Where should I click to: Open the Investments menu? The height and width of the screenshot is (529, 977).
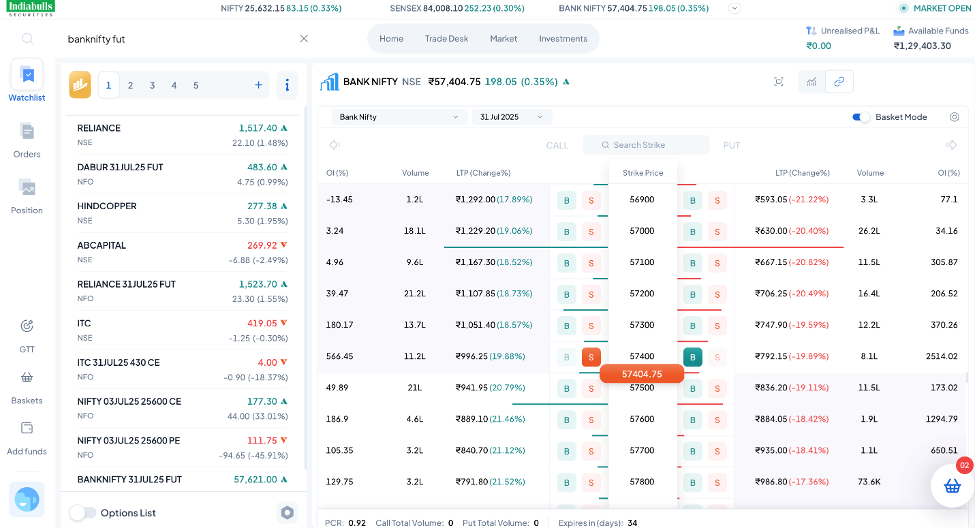point(563,39)
